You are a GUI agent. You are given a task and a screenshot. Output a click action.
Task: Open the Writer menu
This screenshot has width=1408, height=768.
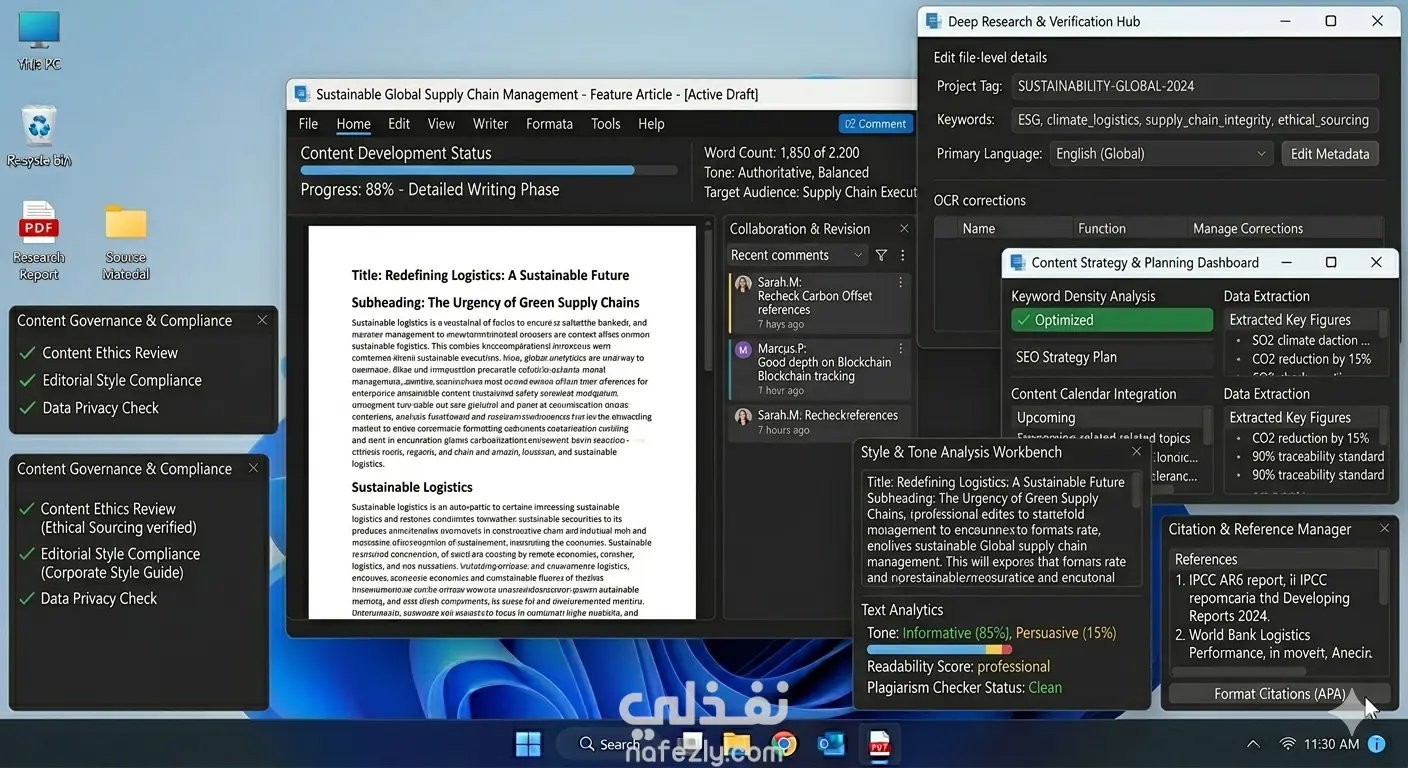[x=490, y=124]
